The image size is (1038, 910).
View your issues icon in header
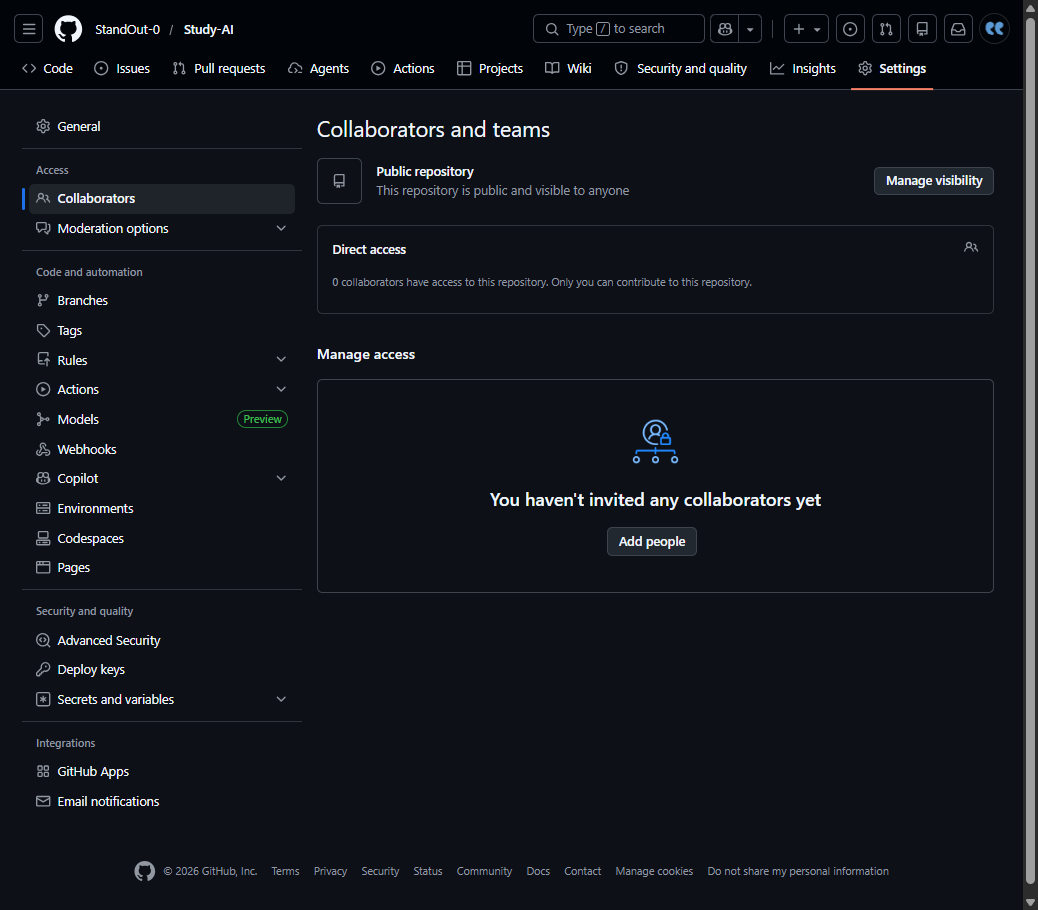click(x=850, y=28)
